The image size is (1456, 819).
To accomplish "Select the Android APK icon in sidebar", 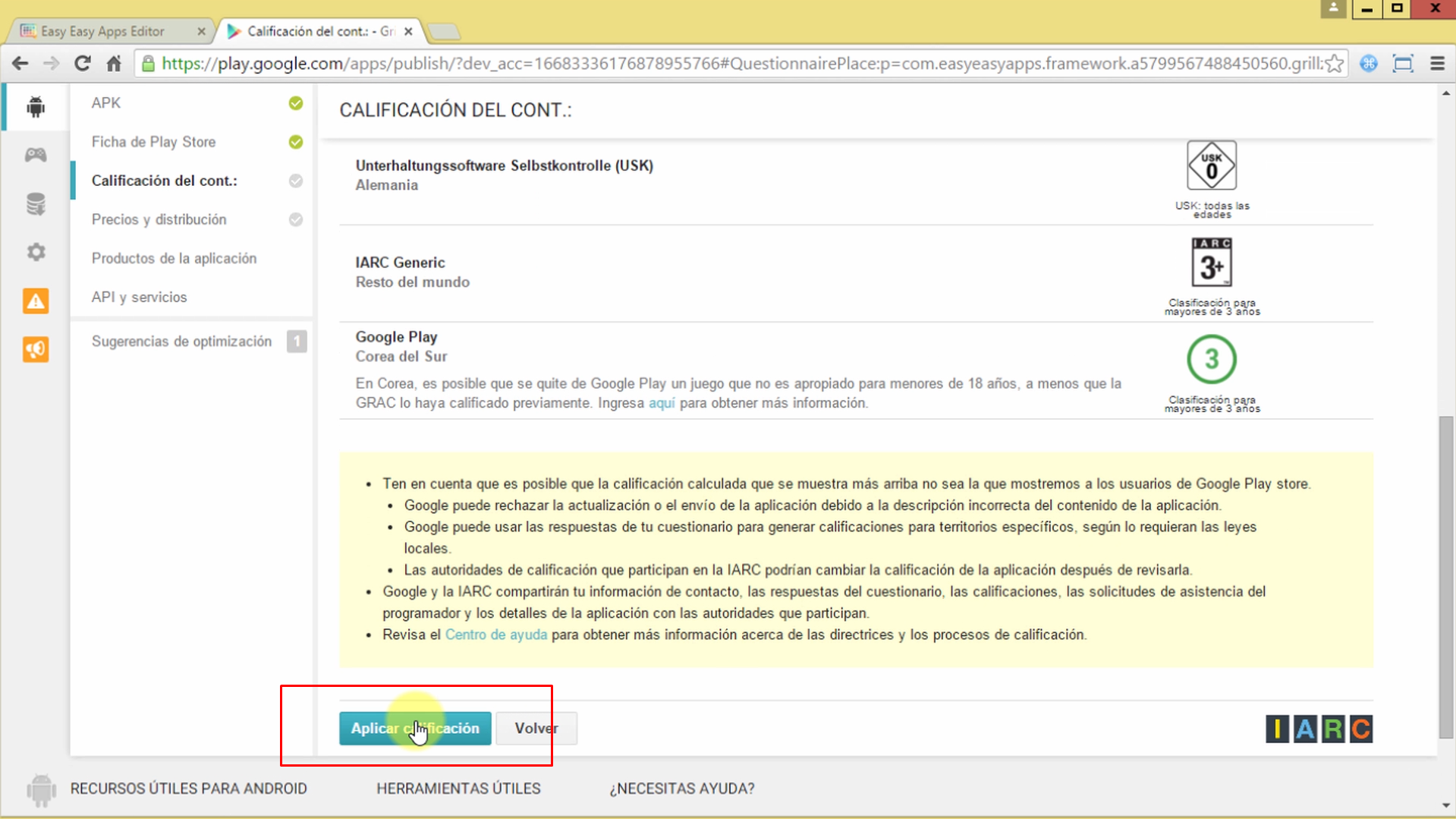I will click(x=35, y=106).
